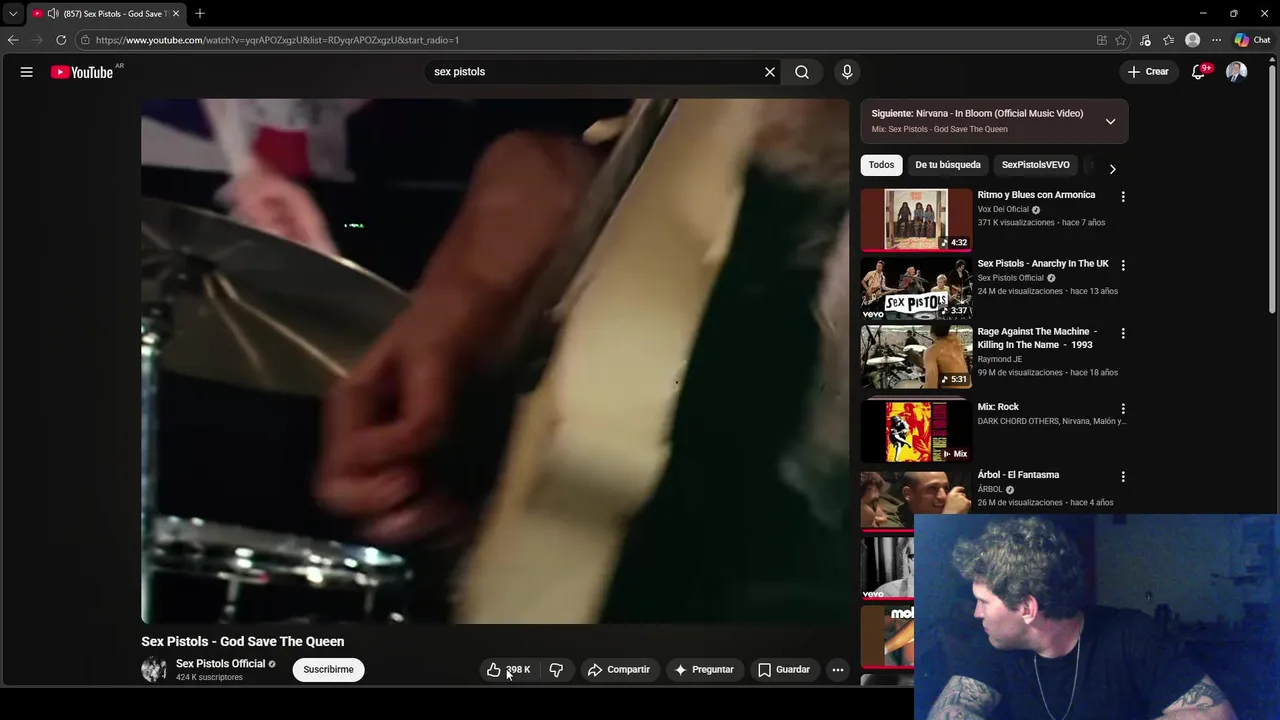
Task: Select the Todos filter chip
Action: point(881,165)
